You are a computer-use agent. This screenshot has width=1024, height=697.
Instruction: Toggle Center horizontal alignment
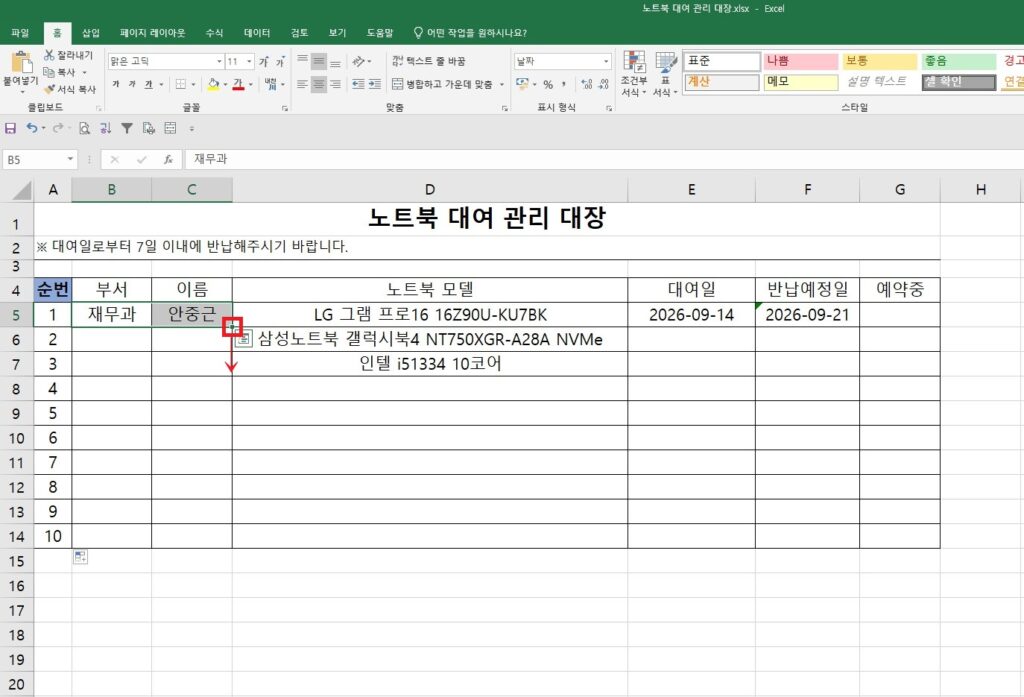319,84
